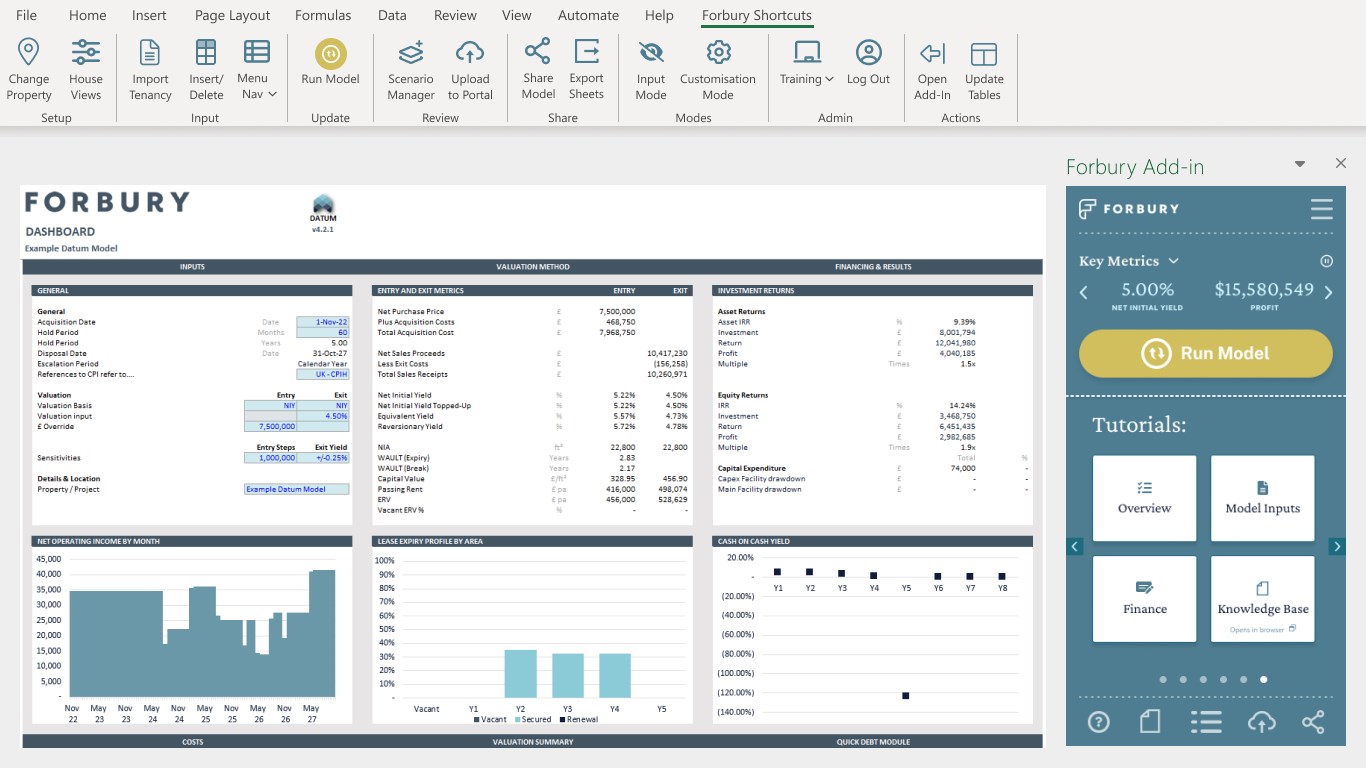1366x768 pixels.
Task: Open Customisation Mode
Action: [718, 69]
